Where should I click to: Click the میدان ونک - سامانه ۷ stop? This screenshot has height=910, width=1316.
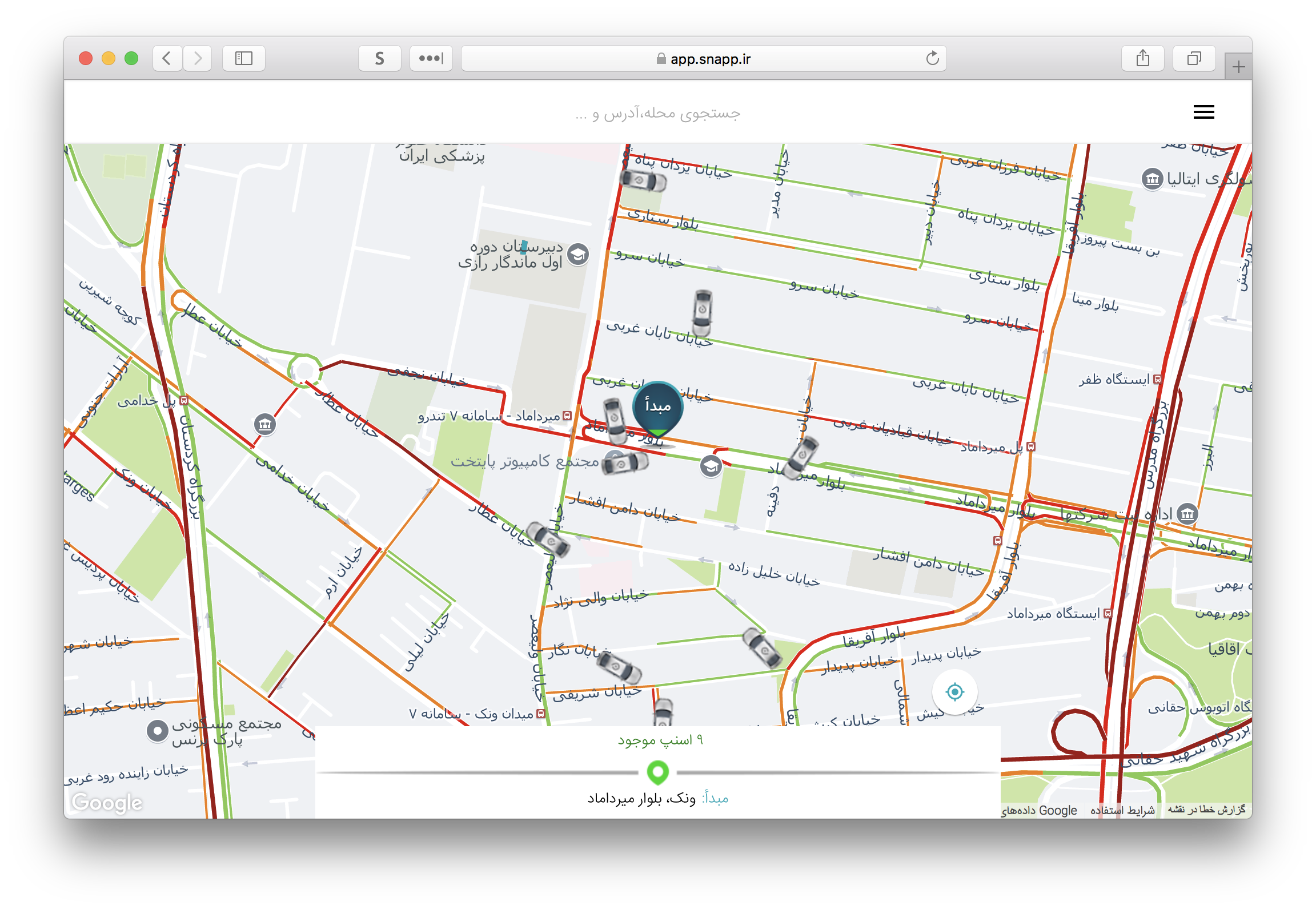(540, 714)
